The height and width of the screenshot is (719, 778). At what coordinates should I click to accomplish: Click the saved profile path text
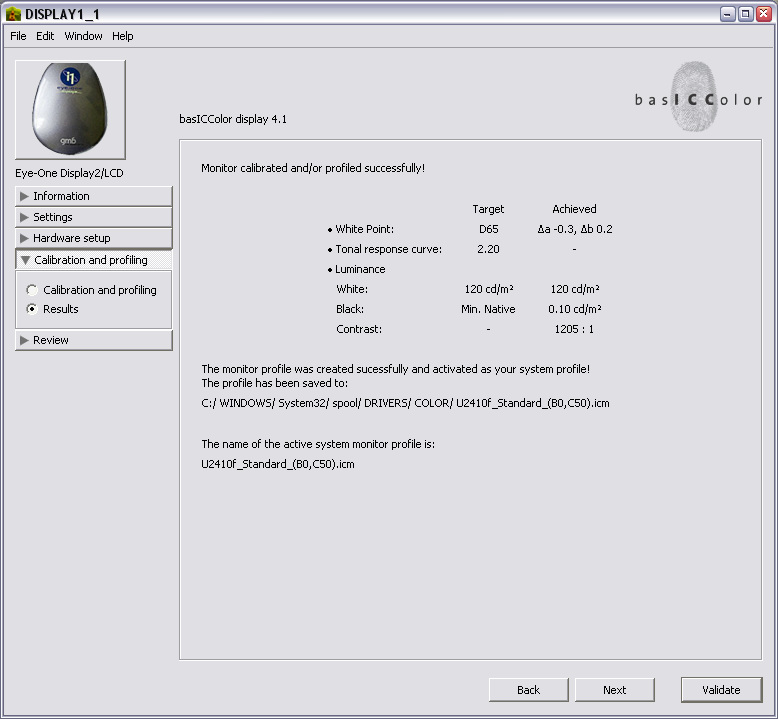[405, 403]
